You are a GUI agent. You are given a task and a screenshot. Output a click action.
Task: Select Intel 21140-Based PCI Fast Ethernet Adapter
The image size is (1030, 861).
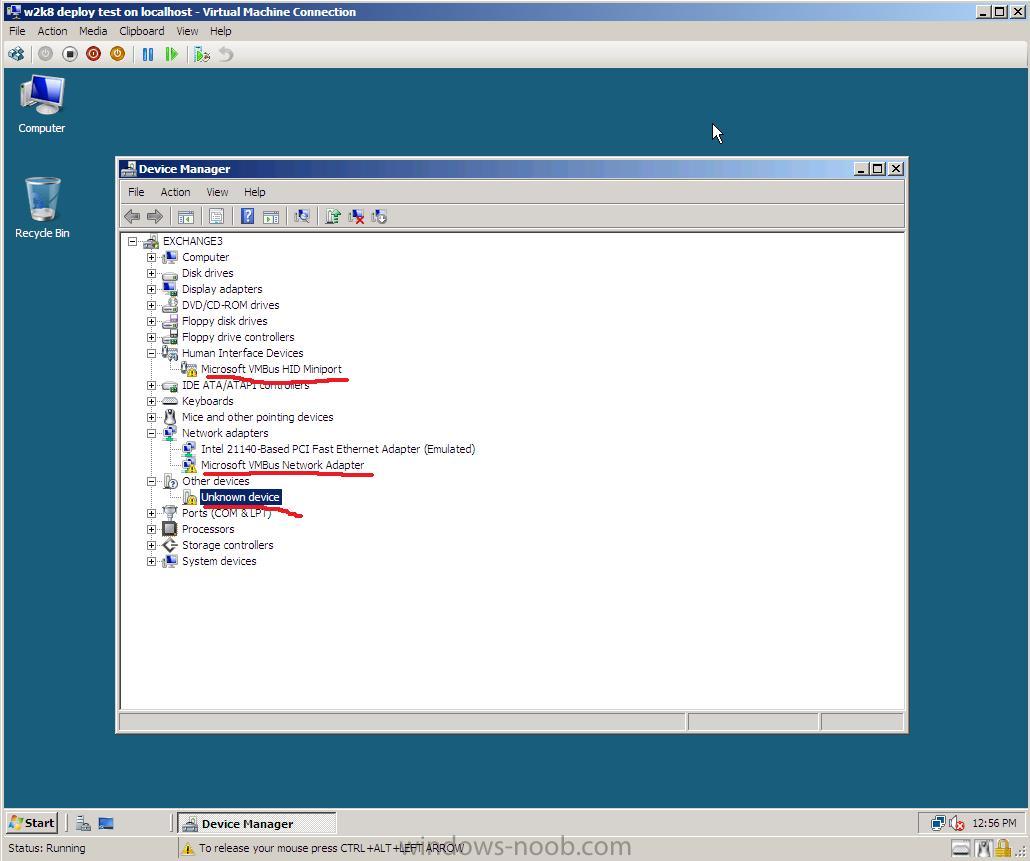pyautogui.click(x=338, y=449)
